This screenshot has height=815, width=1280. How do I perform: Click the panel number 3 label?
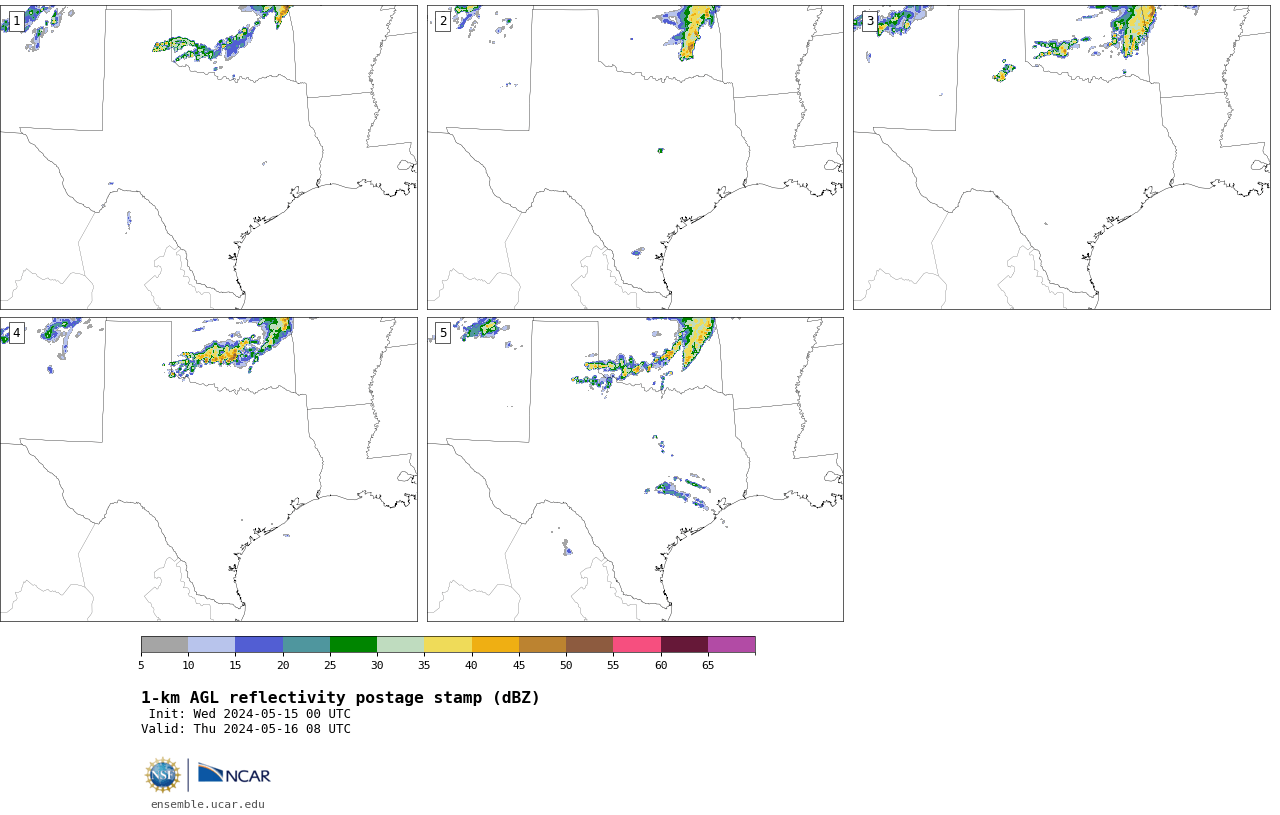869,21
